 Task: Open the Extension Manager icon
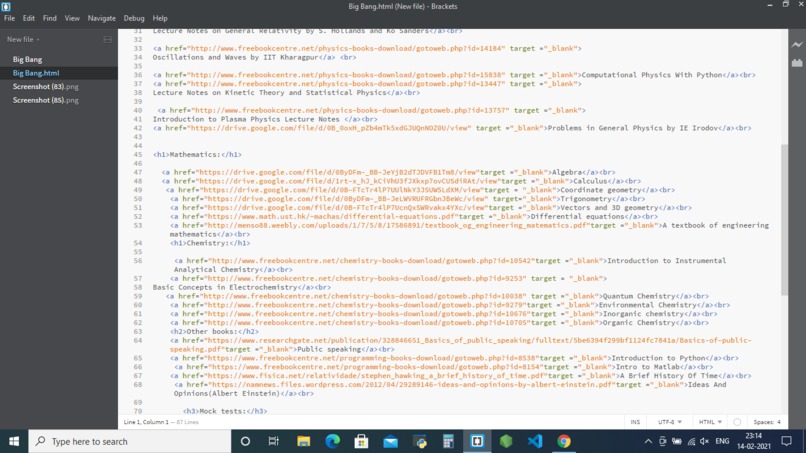[797, 63]
